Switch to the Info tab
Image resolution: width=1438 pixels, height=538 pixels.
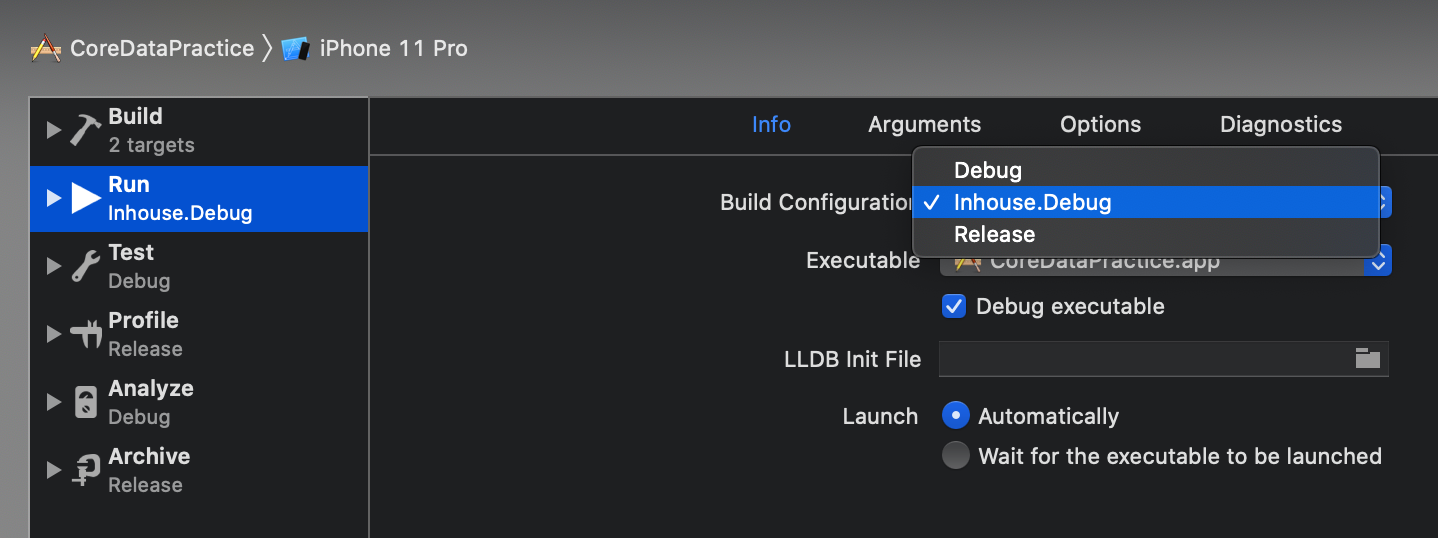pyautogui.click(x=771, y=125)
